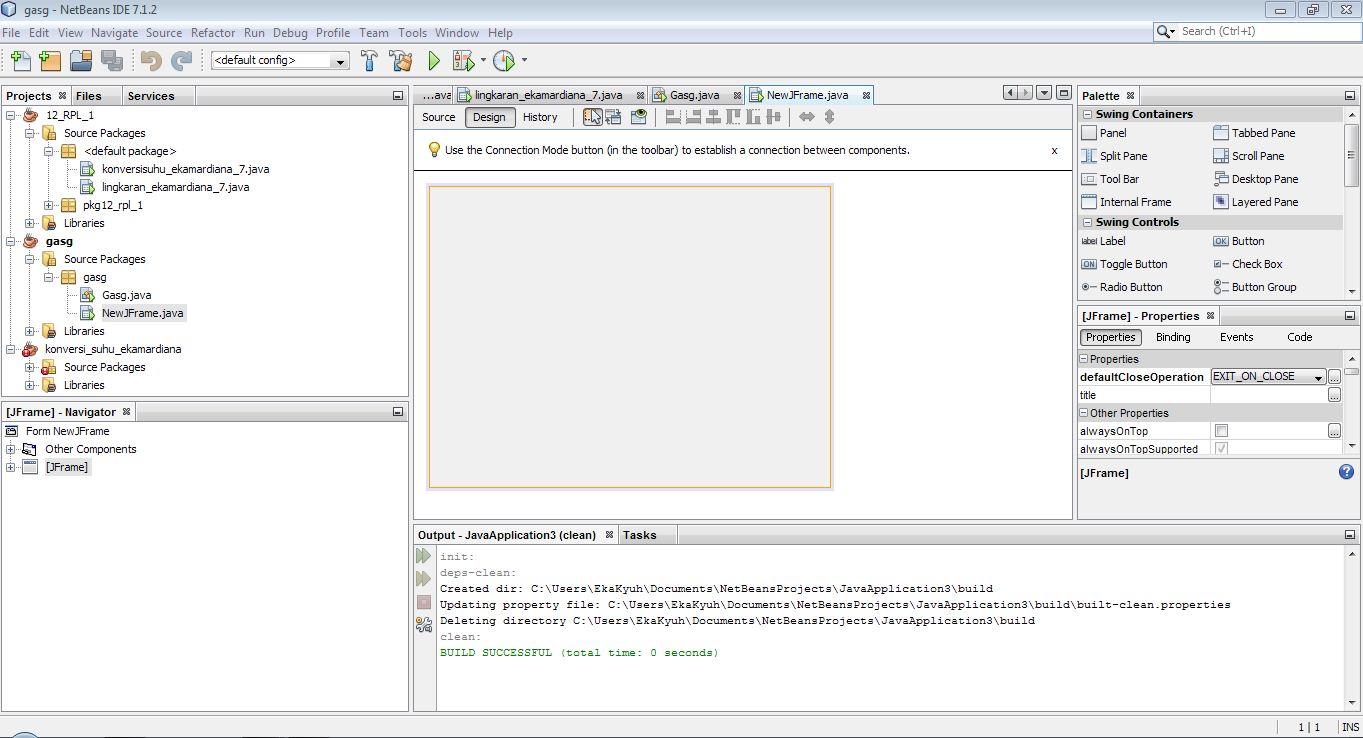Pick the Tabbed Pane palette component

1254,133
